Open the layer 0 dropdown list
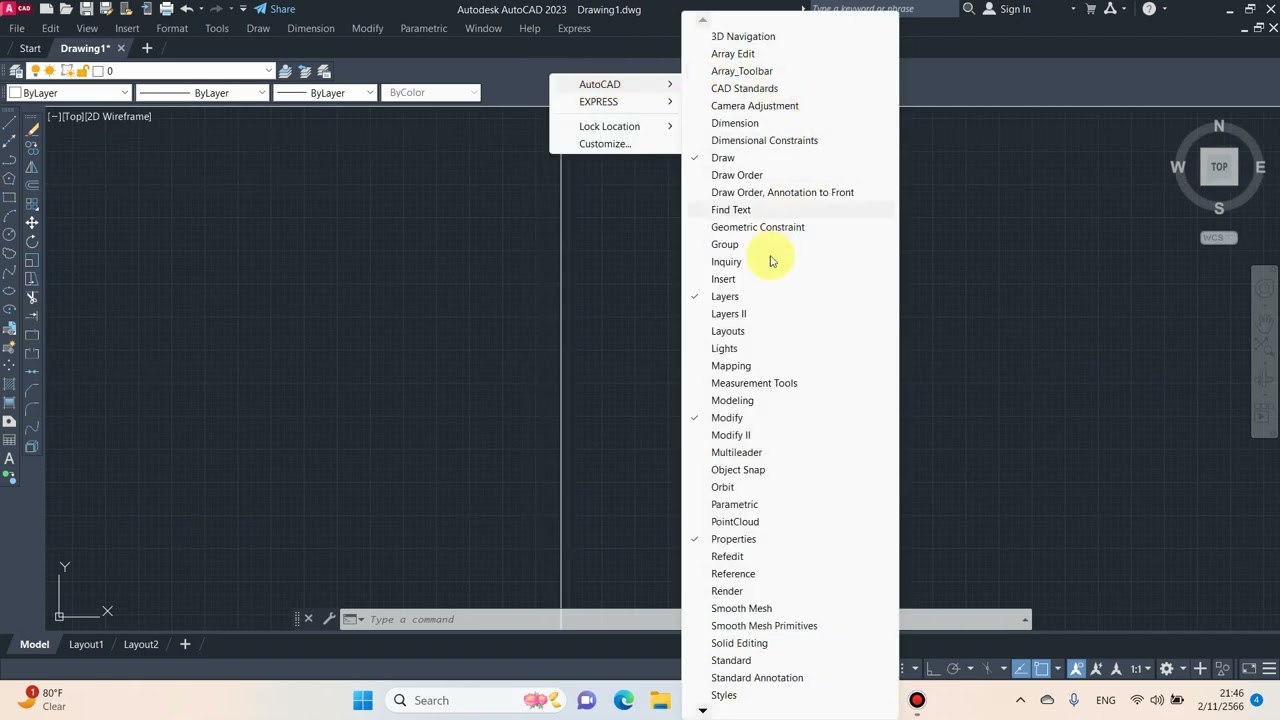 268,71
